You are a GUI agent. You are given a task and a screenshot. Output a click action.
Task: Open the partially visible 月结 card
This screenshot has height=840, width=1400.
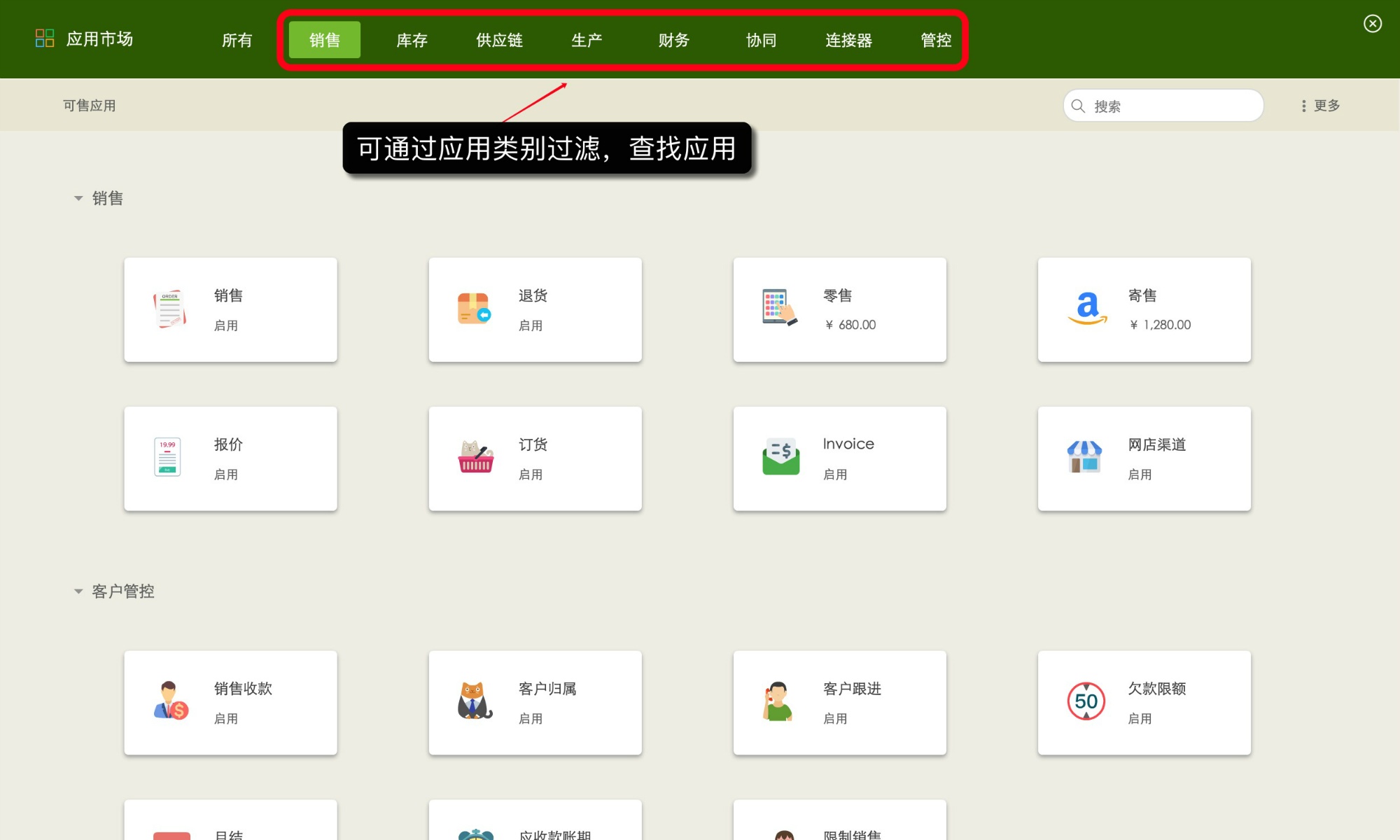tap(230, 820)
